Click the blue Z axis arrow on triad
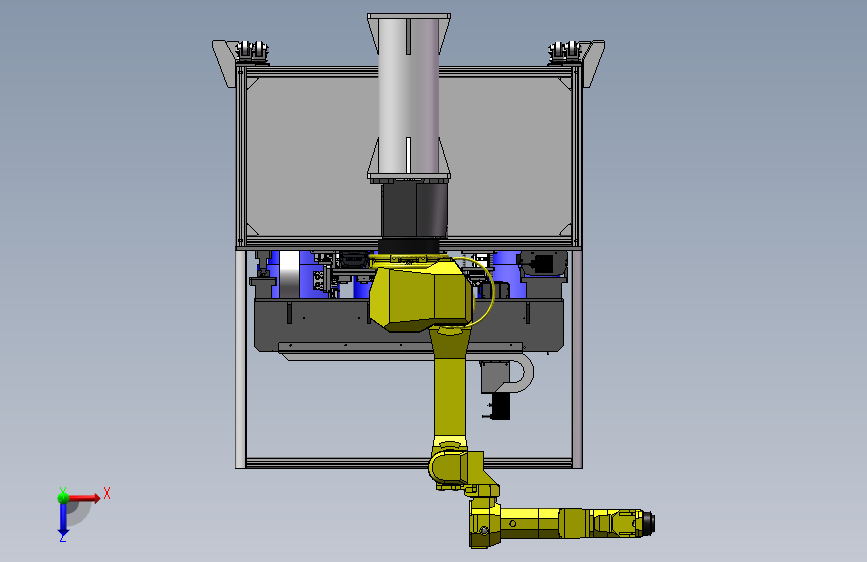The height and width of the screenshot is (562, 867). point(63,519)
